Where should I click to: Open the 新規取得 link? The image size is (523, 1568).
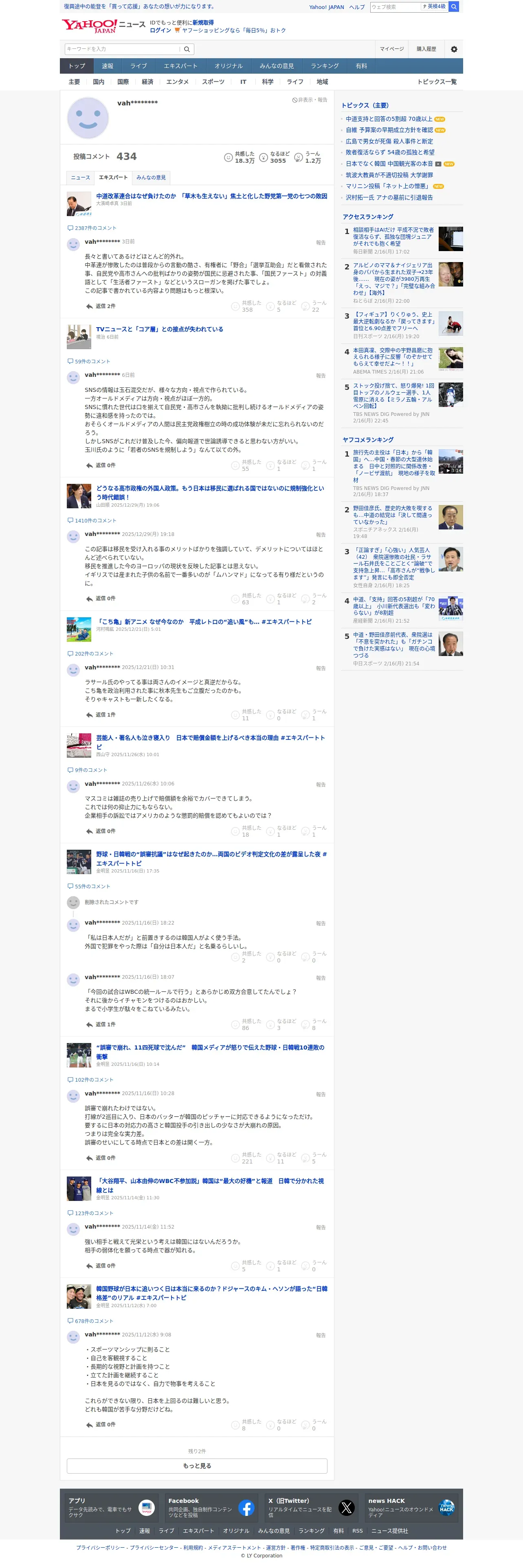point(203,22)
